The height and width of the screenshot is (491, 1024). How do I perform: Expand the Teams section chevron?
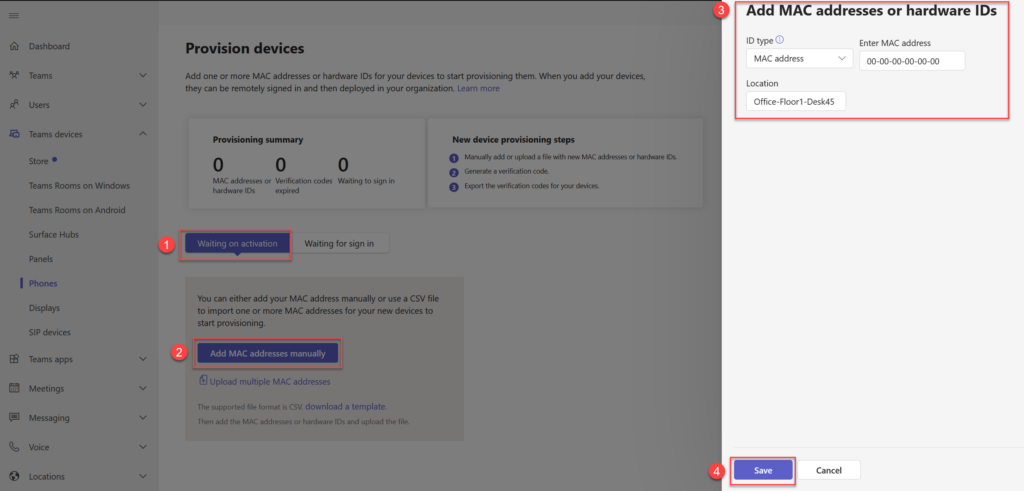click(x=143, y=76)
